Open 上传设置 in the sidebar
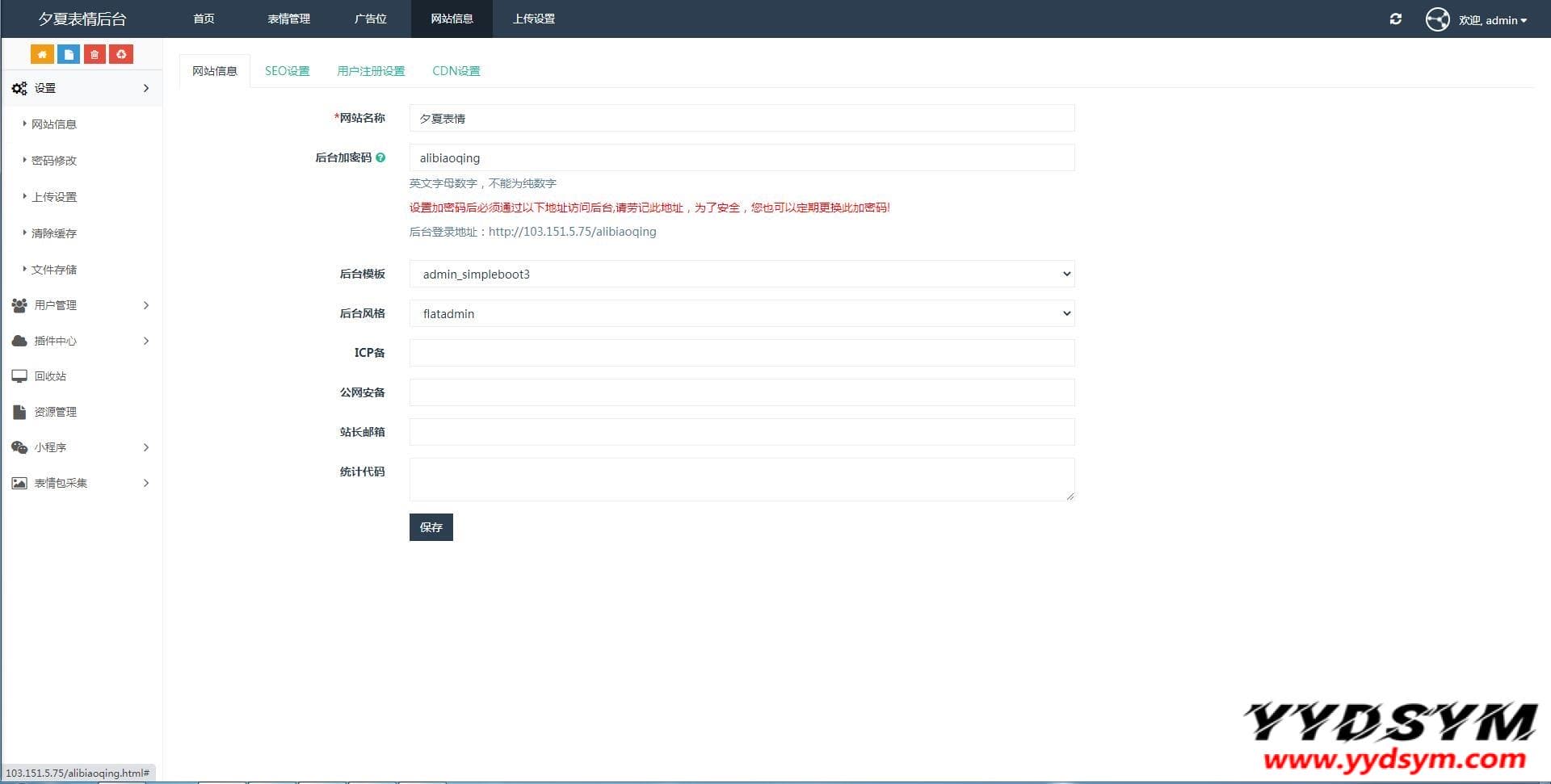This screenshot has width=1551, height=784. click(54, 197)
